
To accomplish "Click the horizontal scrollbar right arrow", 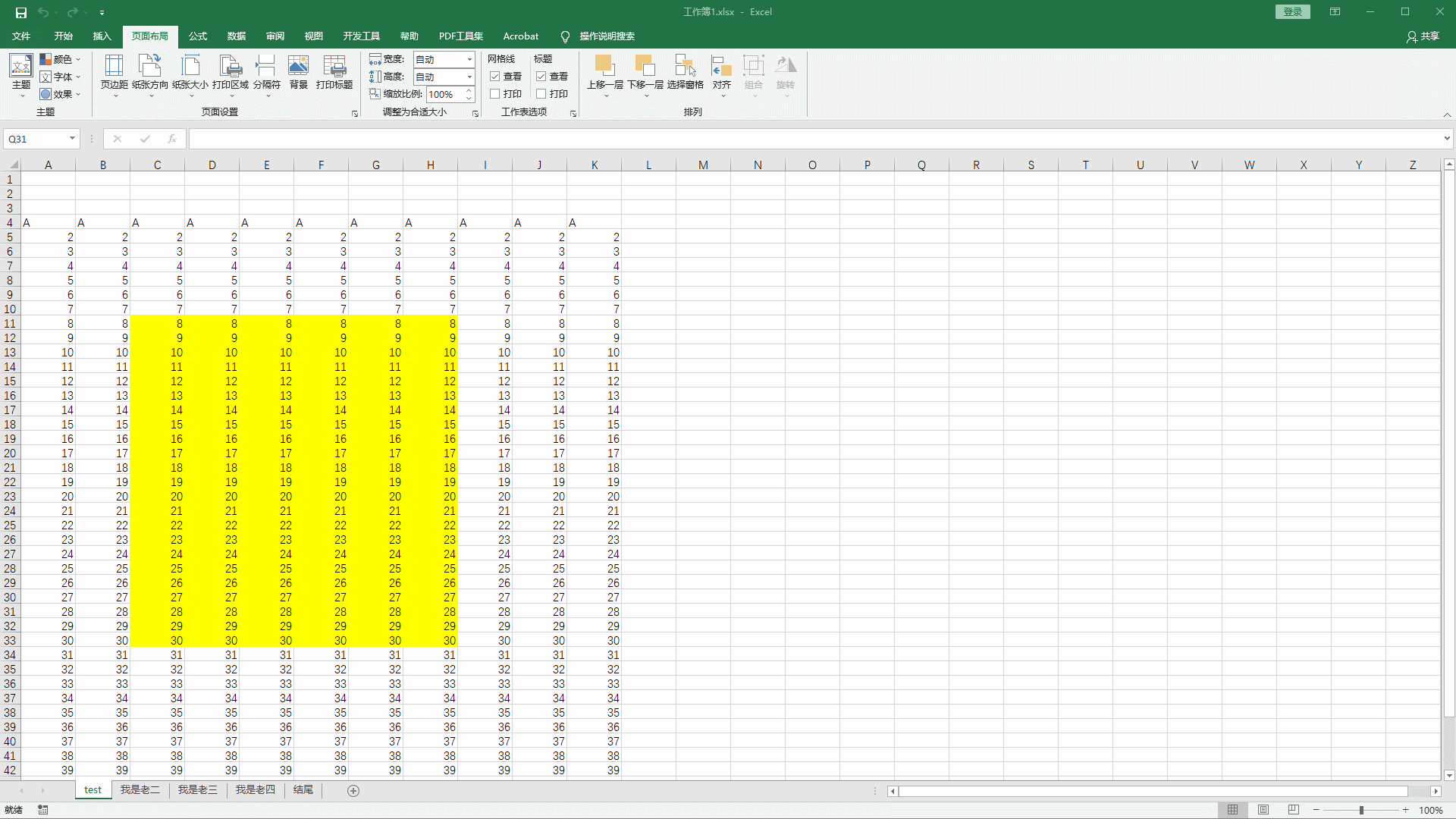I will coord(1436,791).
